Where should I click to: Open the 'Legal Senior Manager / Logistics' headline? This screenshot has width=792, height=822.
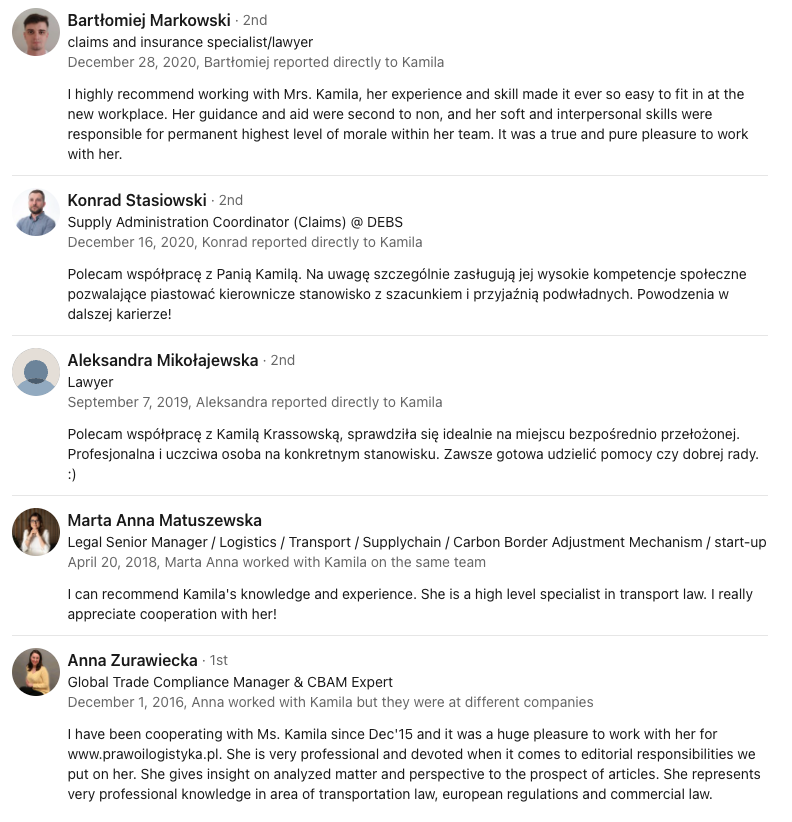tap(417, 542)
